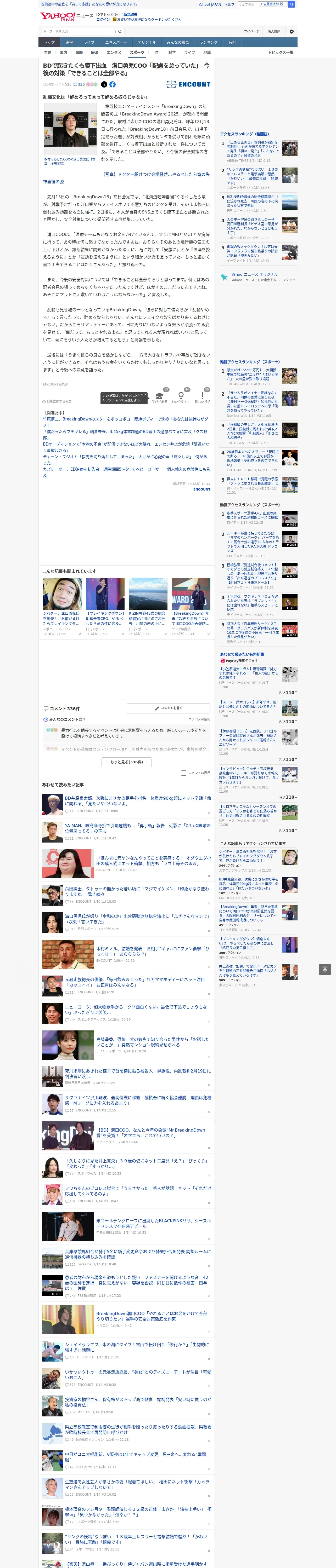Image resolution: width=336 pixels, height=1568 pixels.
Task: Open the ランキング navigation tab
Action: 209,43
